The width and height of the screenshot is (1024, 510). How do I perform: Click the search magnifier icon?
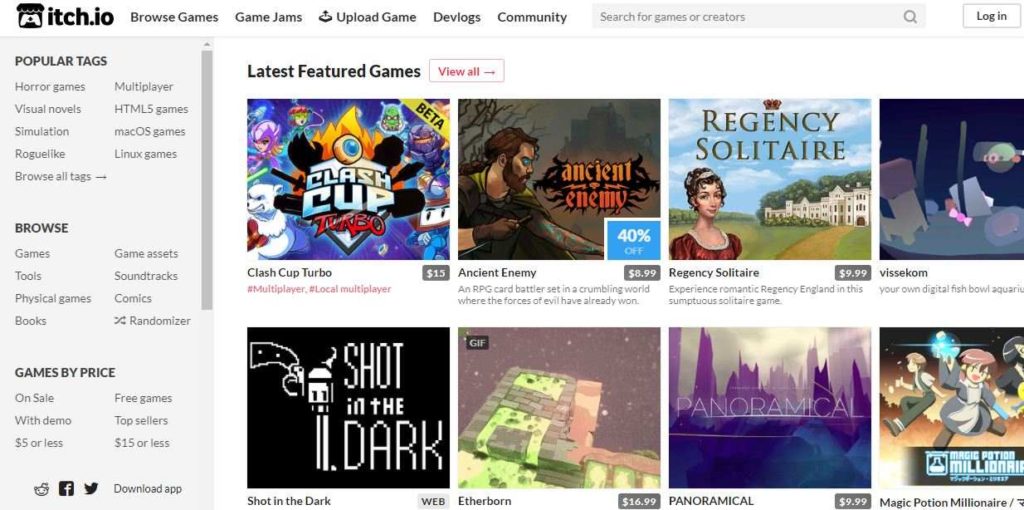[x=910, y=17]
